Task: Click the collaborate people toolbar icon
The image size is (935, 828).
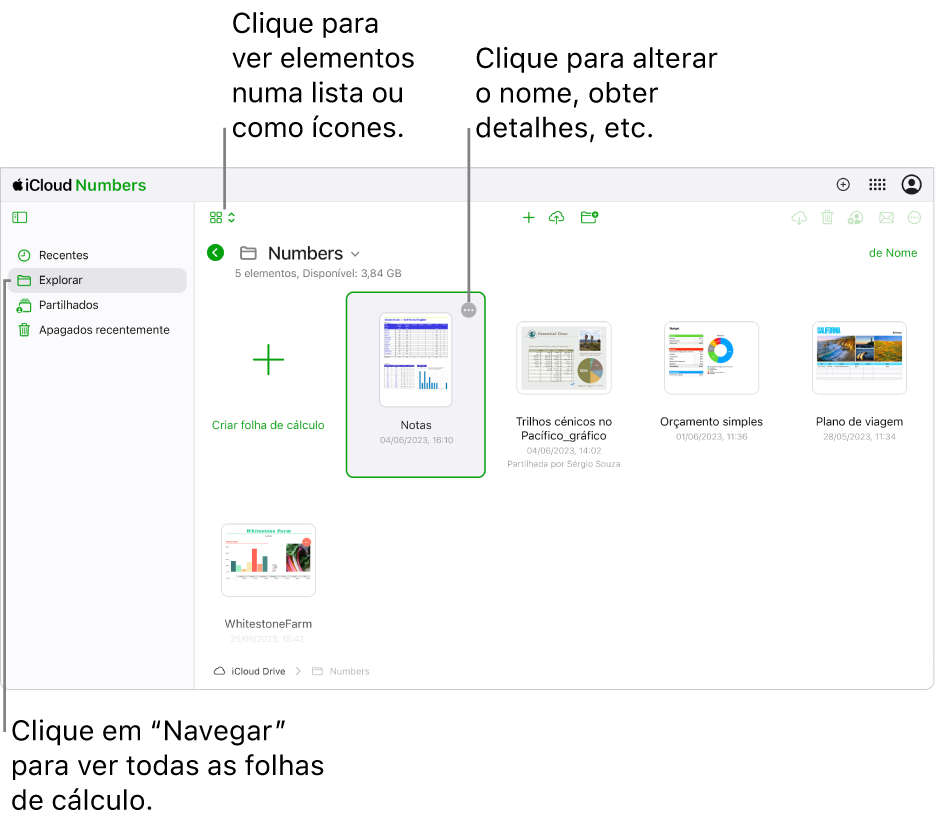Action: click(x=855, y=218)
